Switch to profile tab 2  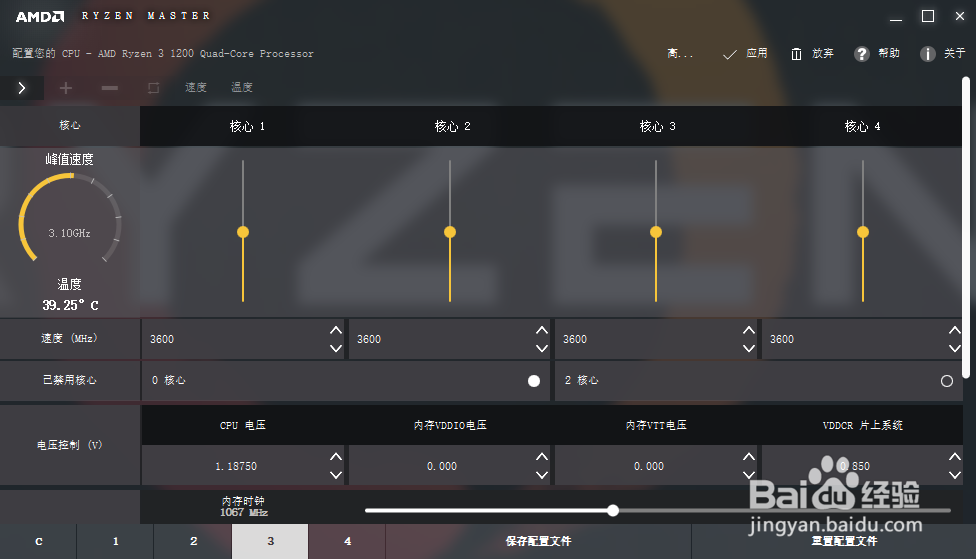[x=193, y=542]
